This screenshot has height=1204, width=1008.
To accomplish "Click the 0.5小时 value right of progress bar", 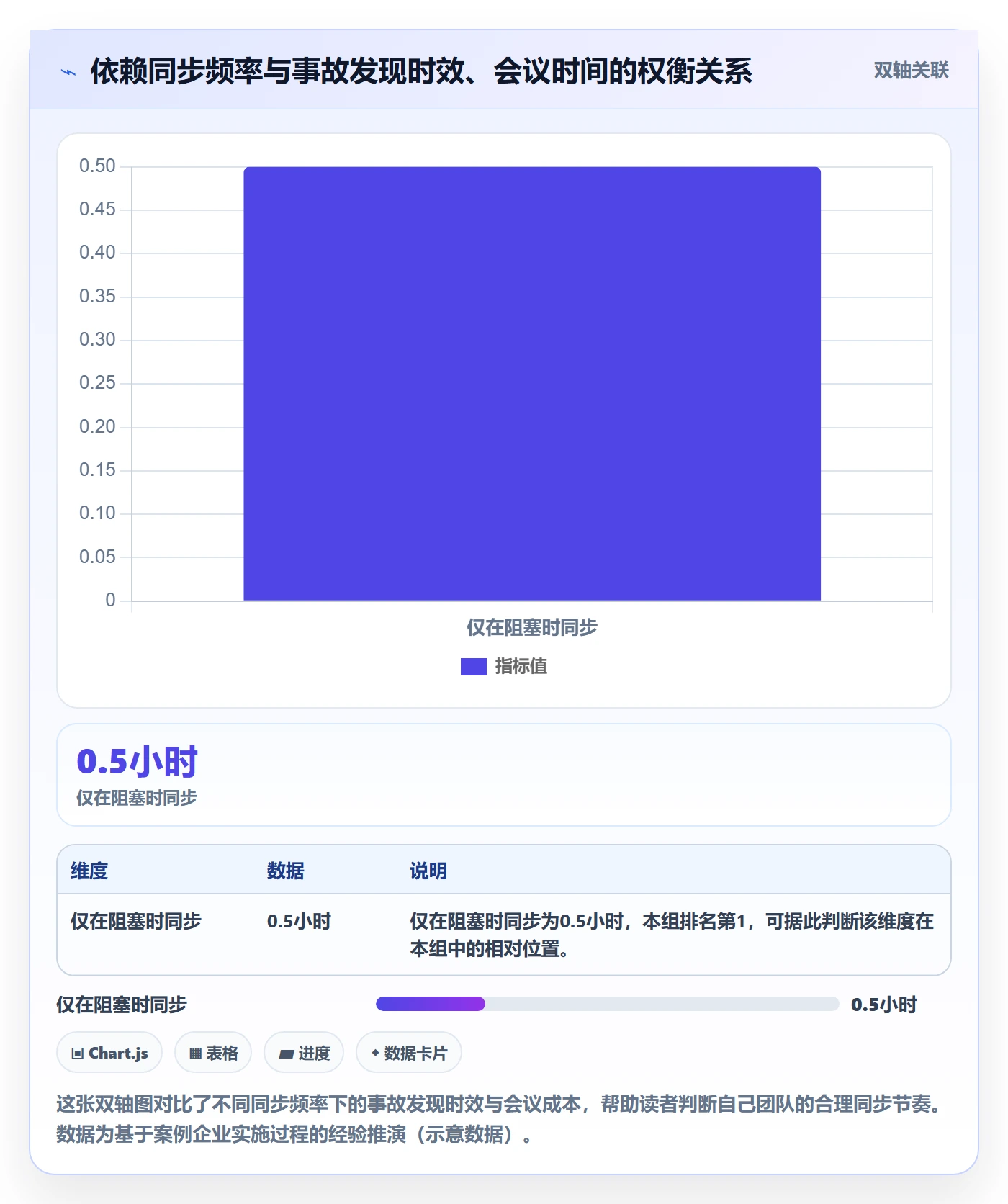I will click(883, 1005).
